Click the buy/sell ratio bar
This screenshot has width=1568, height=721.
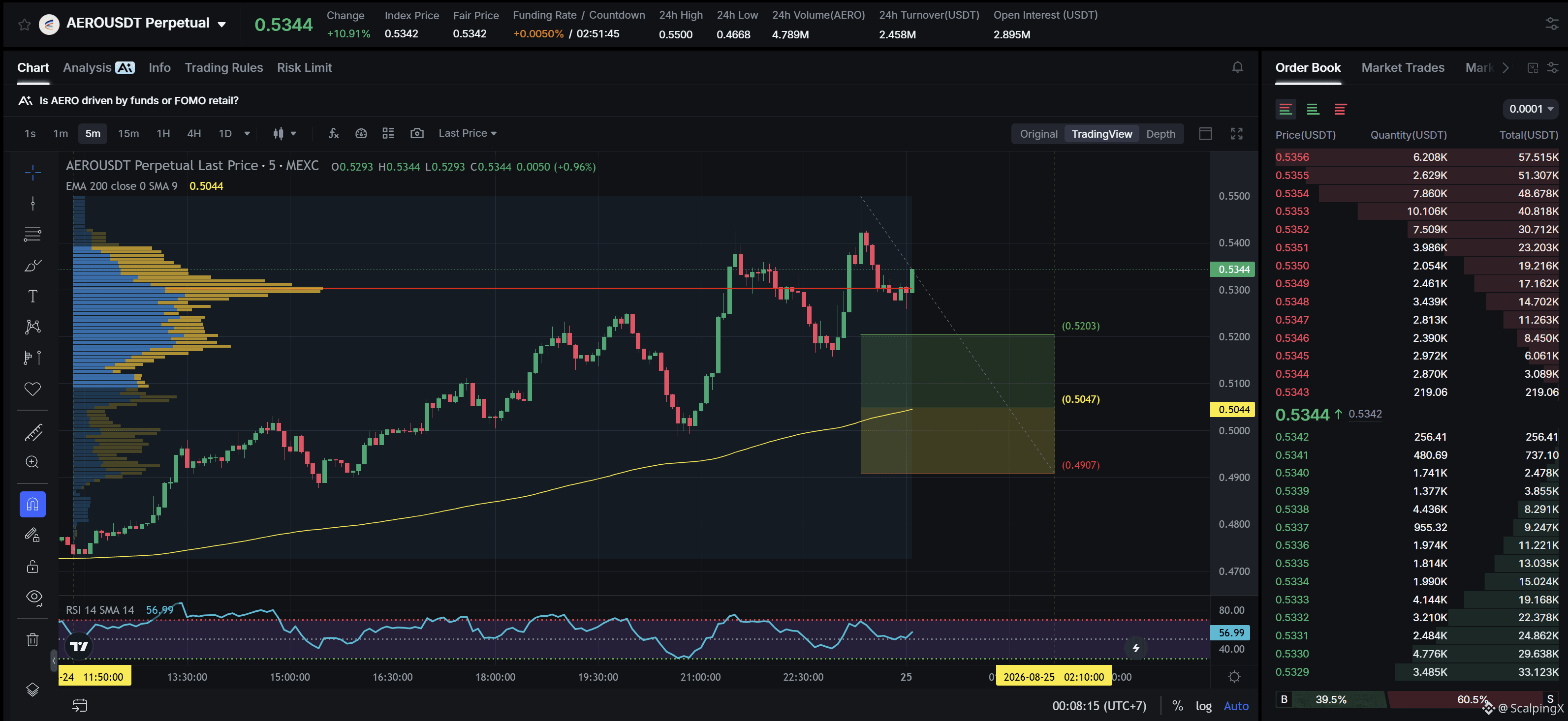click(x=1417, y=700)
